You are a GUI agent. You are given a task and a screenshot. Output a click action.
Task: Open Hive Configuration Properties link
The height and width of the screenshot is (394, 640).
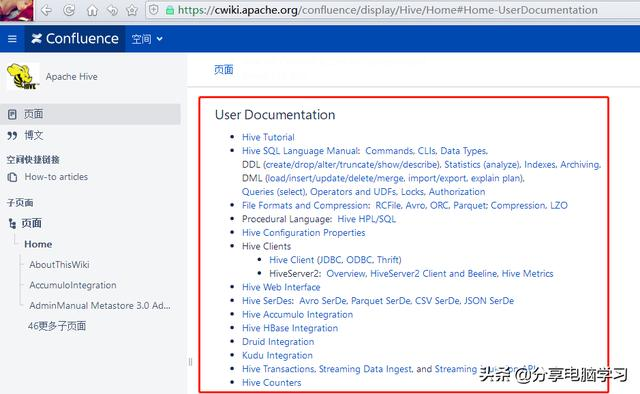303,233
